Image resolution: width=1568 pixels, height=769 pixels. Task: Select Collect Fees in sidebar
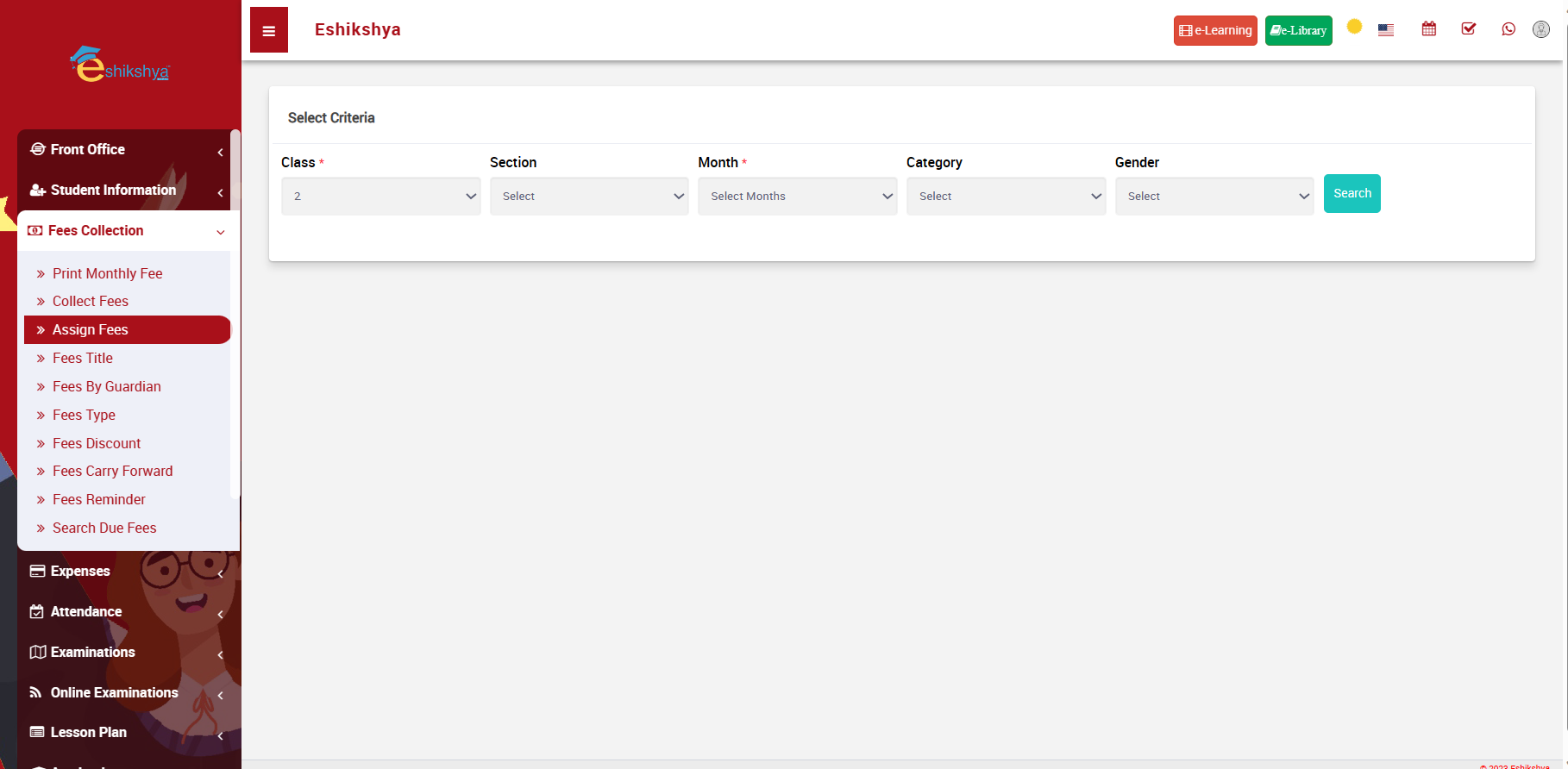tap(91, 302)
